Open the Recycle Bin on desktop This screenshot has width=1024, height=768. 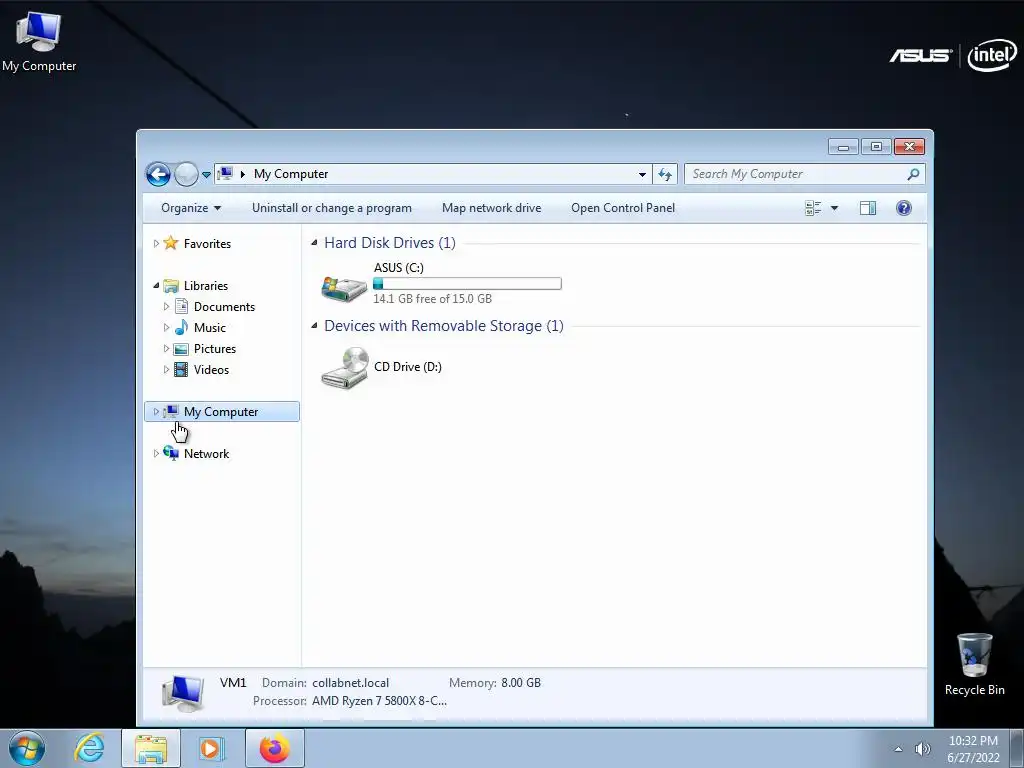coord(974,664)
